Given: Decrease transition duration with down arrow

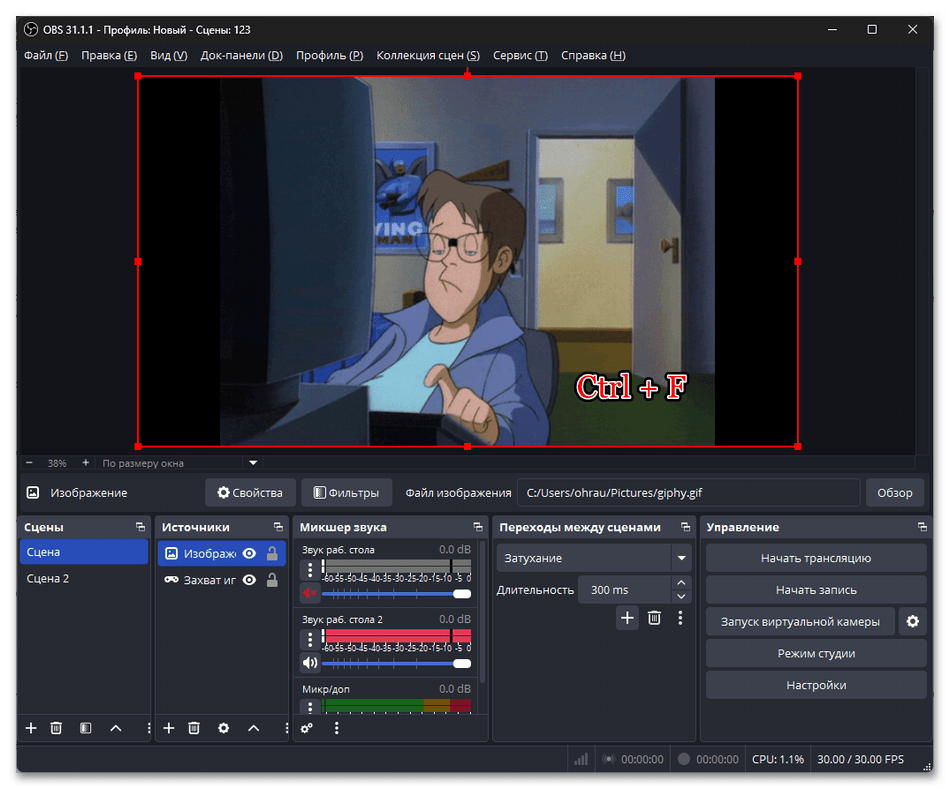Looking at the screenshot, I should pos(681,596).
